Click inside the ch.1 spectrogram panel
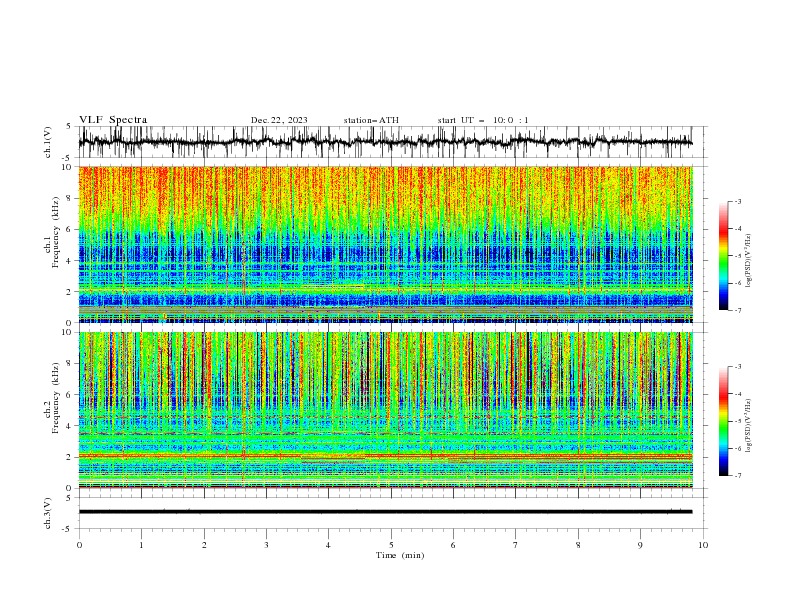Screen dimensions: 792x612 (x=385, y=244)
